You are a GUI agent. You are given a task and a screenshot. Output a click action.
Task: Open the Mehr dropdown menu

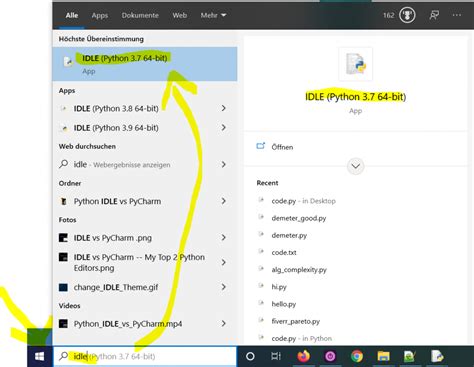tap(213, 15)
